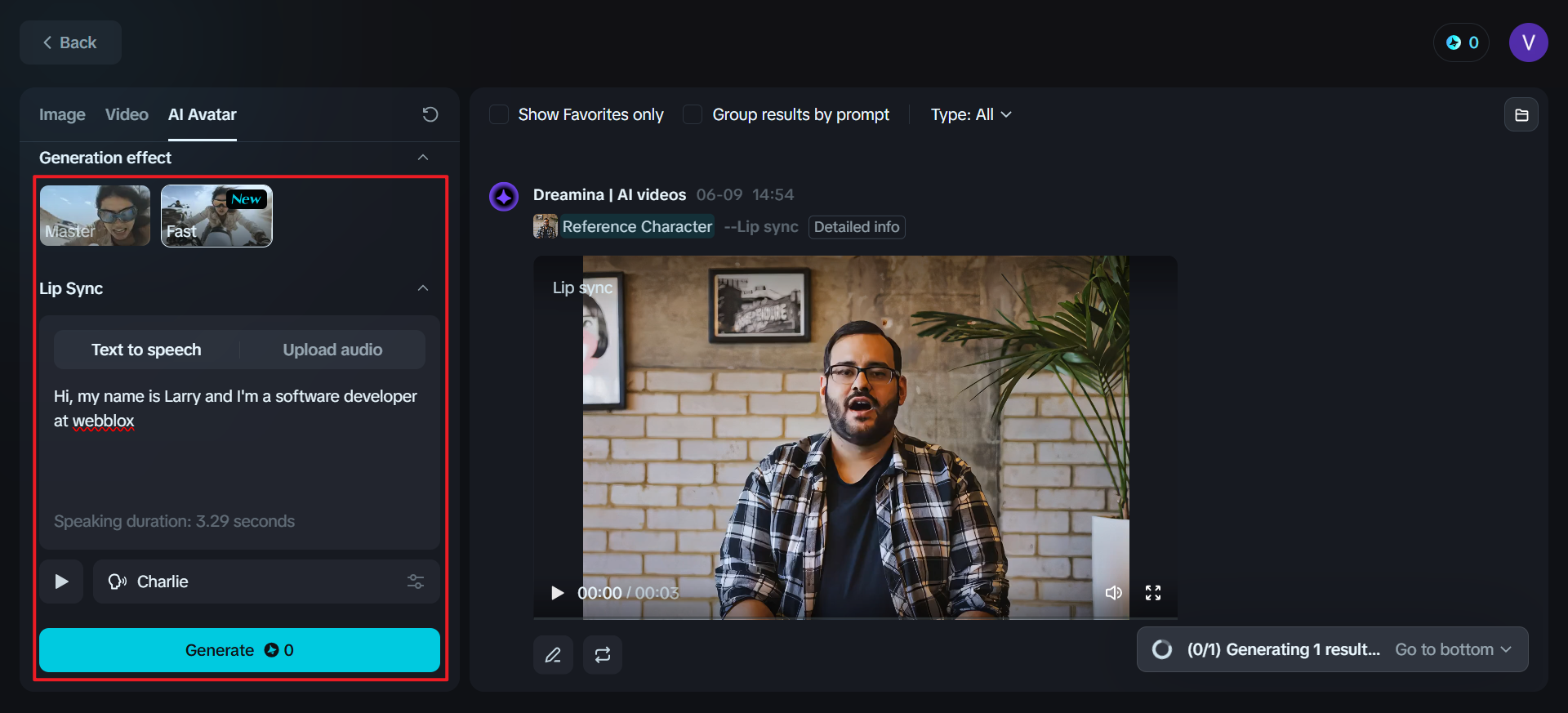Select the AI Avatar tab
The image size is (1568, 713).
pos(203,114)
